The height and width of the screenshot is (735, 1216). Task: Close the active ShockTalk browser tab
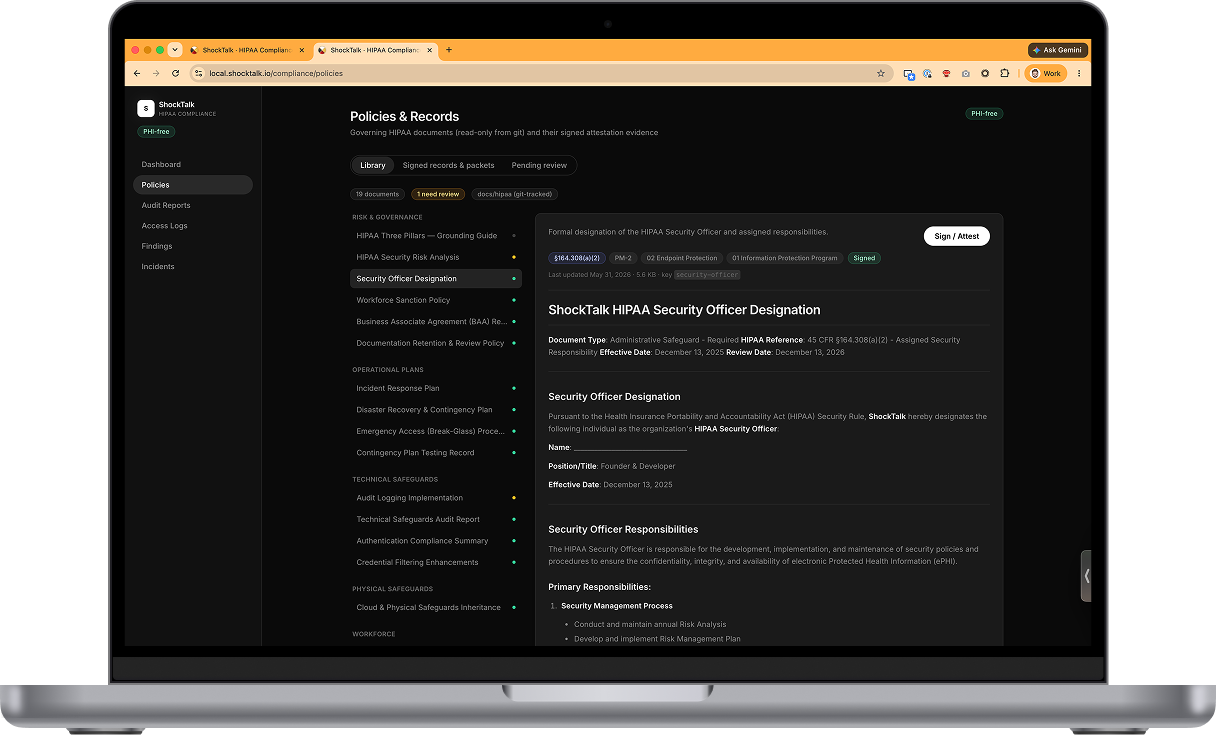tap(430, 50)
